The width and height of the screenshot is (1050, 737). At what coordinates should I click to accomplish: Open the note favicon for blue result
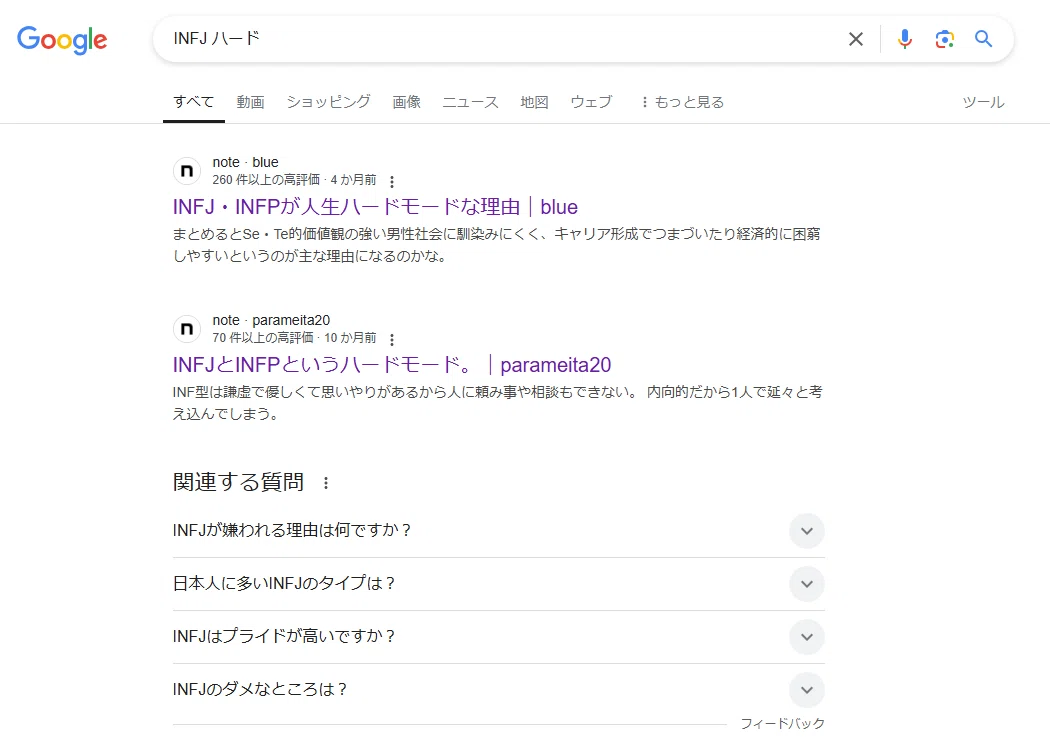[x=187, y=171]
